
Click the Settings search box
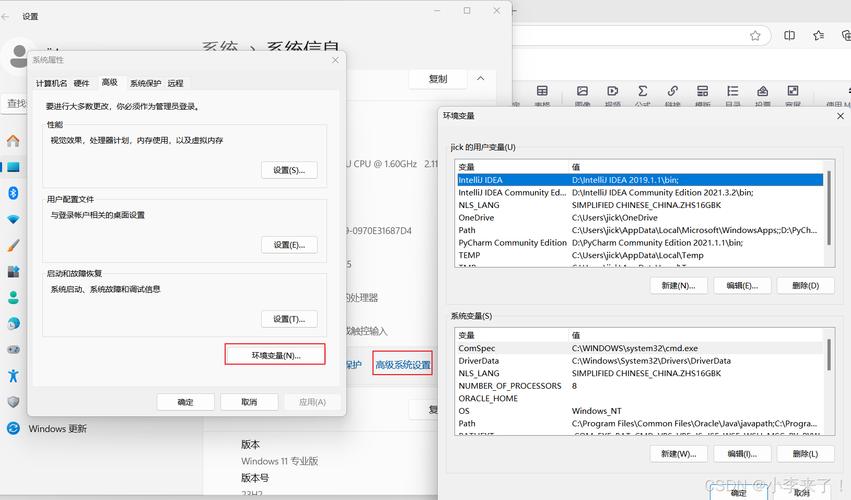15,103
